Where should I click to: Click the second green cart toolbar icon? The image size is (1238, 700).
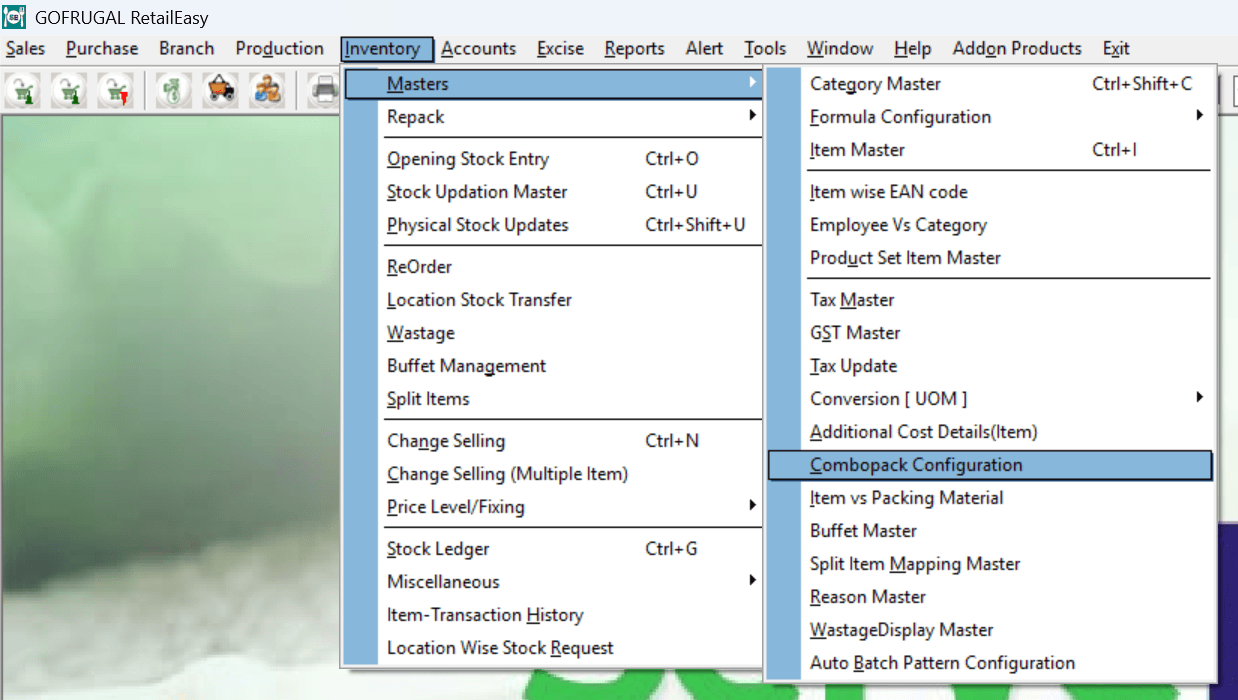[x=68, y=90]
